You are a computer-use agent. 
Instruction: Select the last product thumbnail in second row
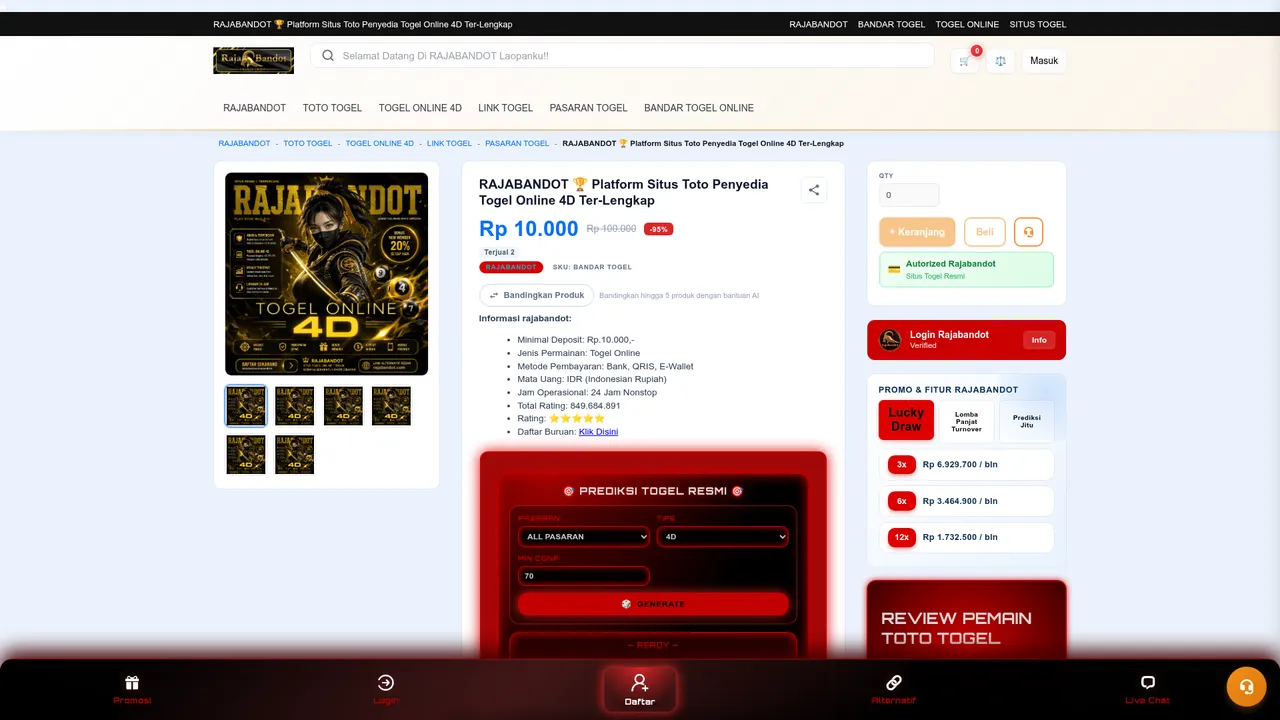click(294, 454)
